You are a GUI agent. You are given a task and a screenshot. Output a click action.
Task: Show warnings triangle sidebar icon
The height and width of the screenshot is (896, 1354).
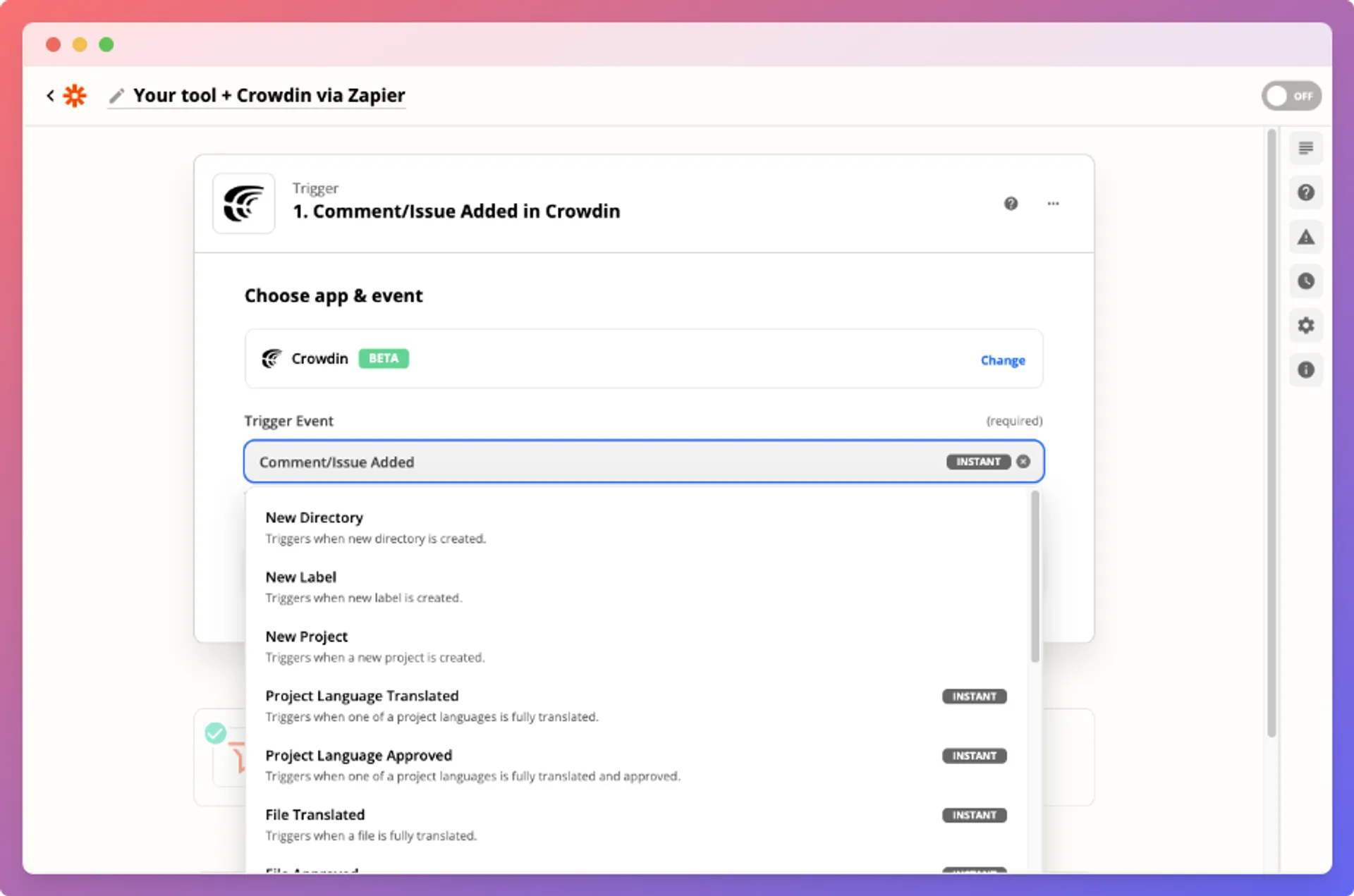click(1305, 237)
